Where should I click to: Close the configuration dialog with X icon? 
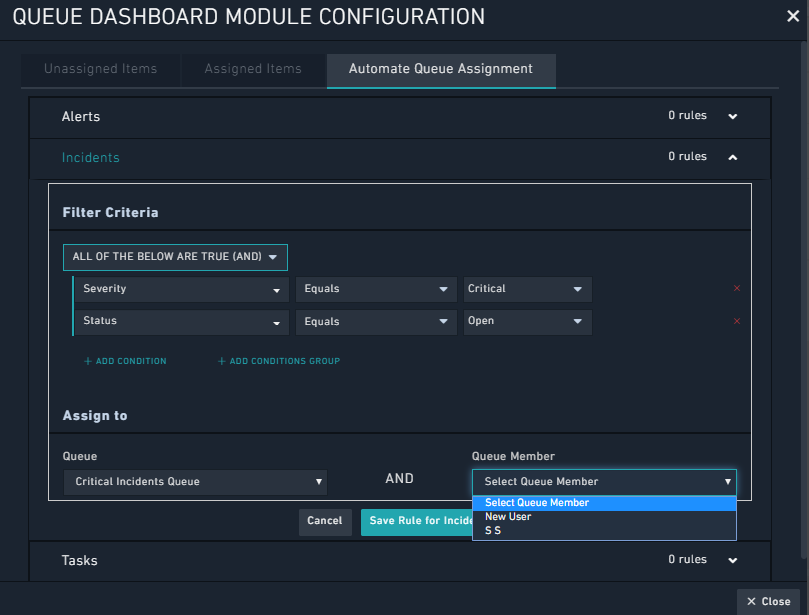792,17
